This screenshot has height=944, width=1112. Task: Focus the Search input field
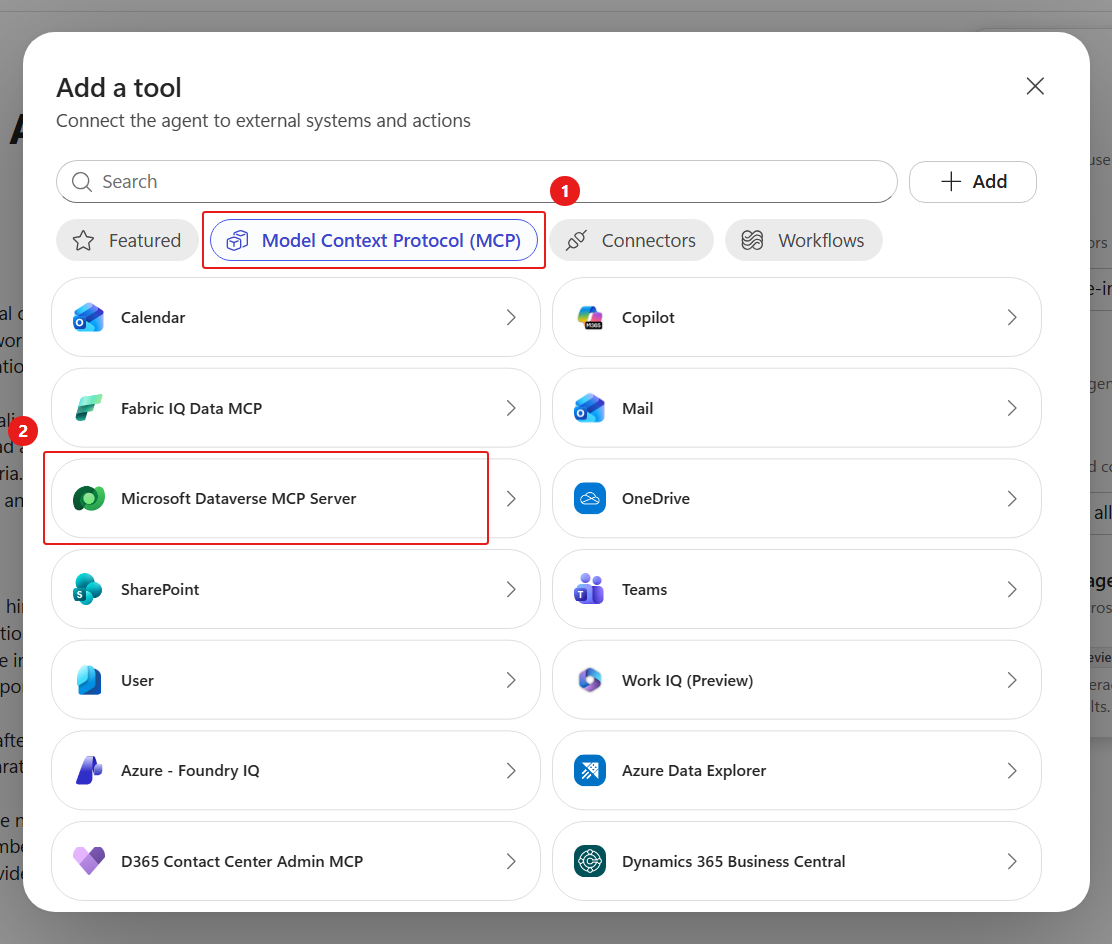[x=477, y=182]
